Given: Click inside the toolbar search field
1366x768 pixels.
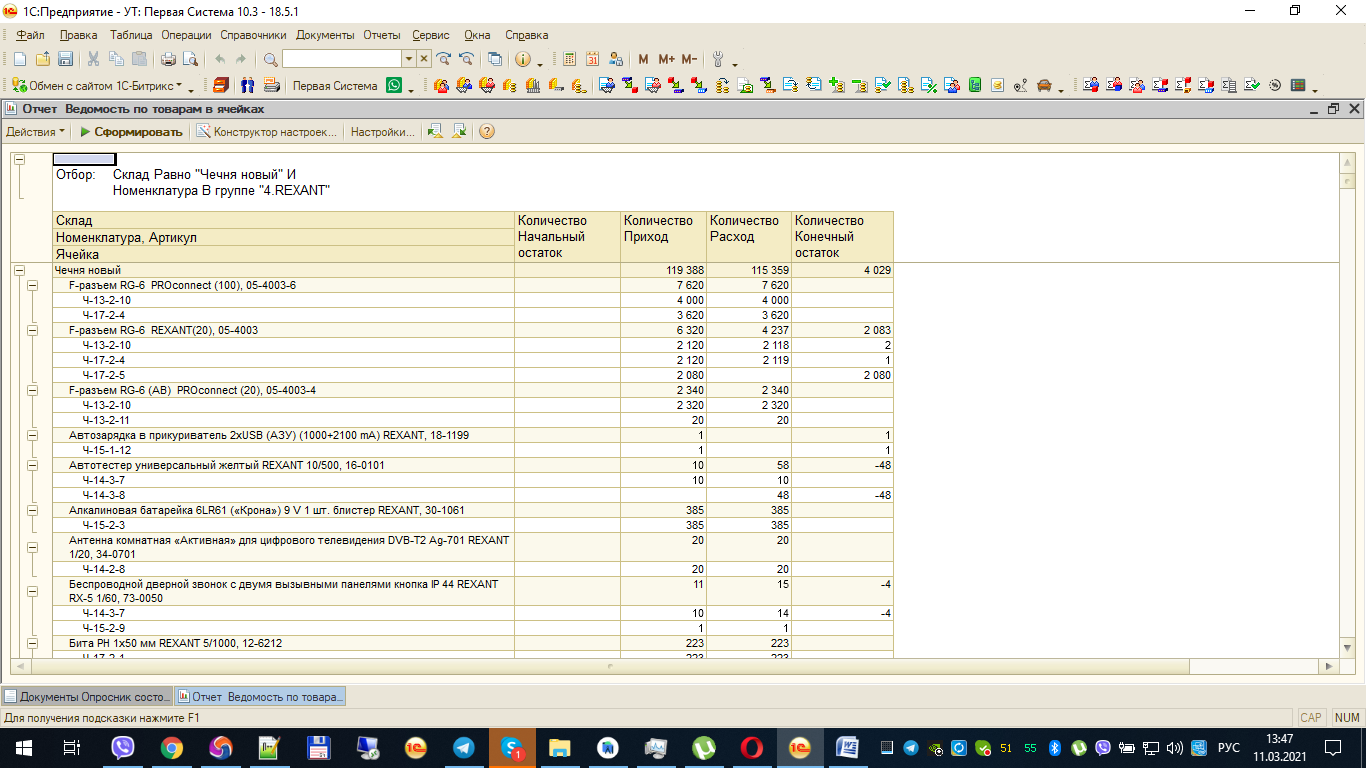Looking at the screenshot, I should pyautogui.click(x=342, y=59).
